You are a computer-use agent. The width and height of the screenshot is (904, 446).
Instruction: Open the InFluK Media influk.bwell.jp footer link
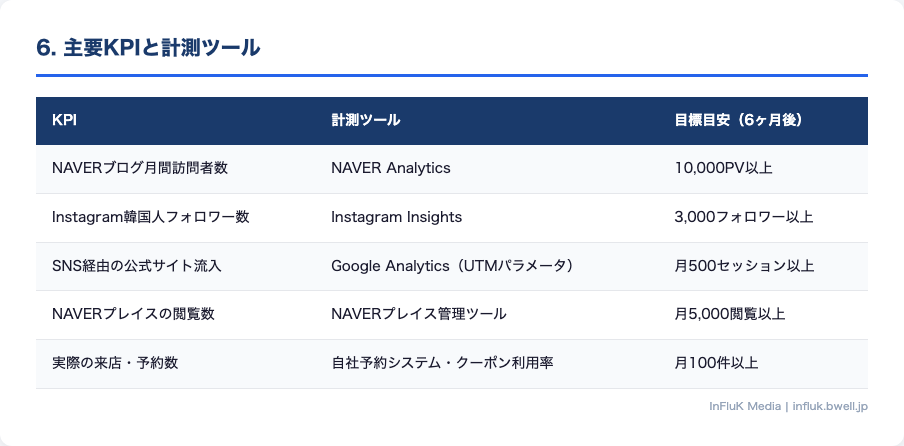click(x=787, y=407)
